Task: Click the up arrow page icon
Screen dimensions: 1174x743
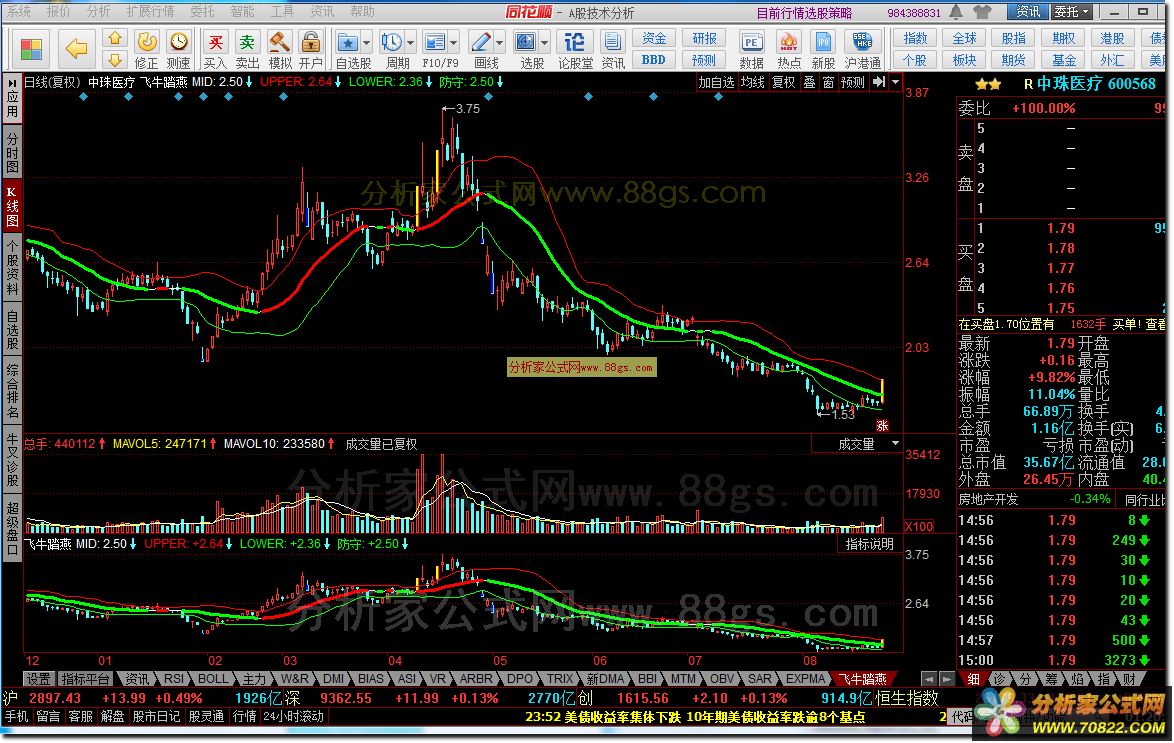Action: [x=114, y=38]
